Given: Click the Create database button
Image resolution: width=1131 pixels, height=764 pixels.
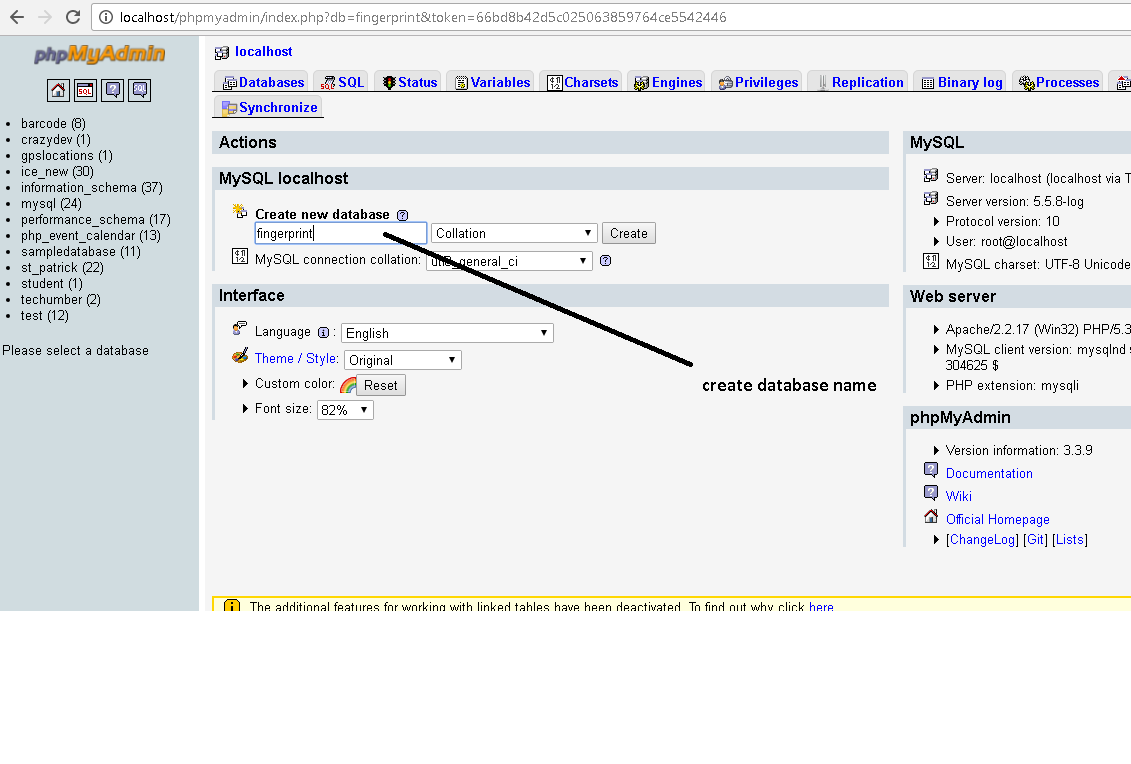Looking at the screenshot, I should tap(628, 233).
